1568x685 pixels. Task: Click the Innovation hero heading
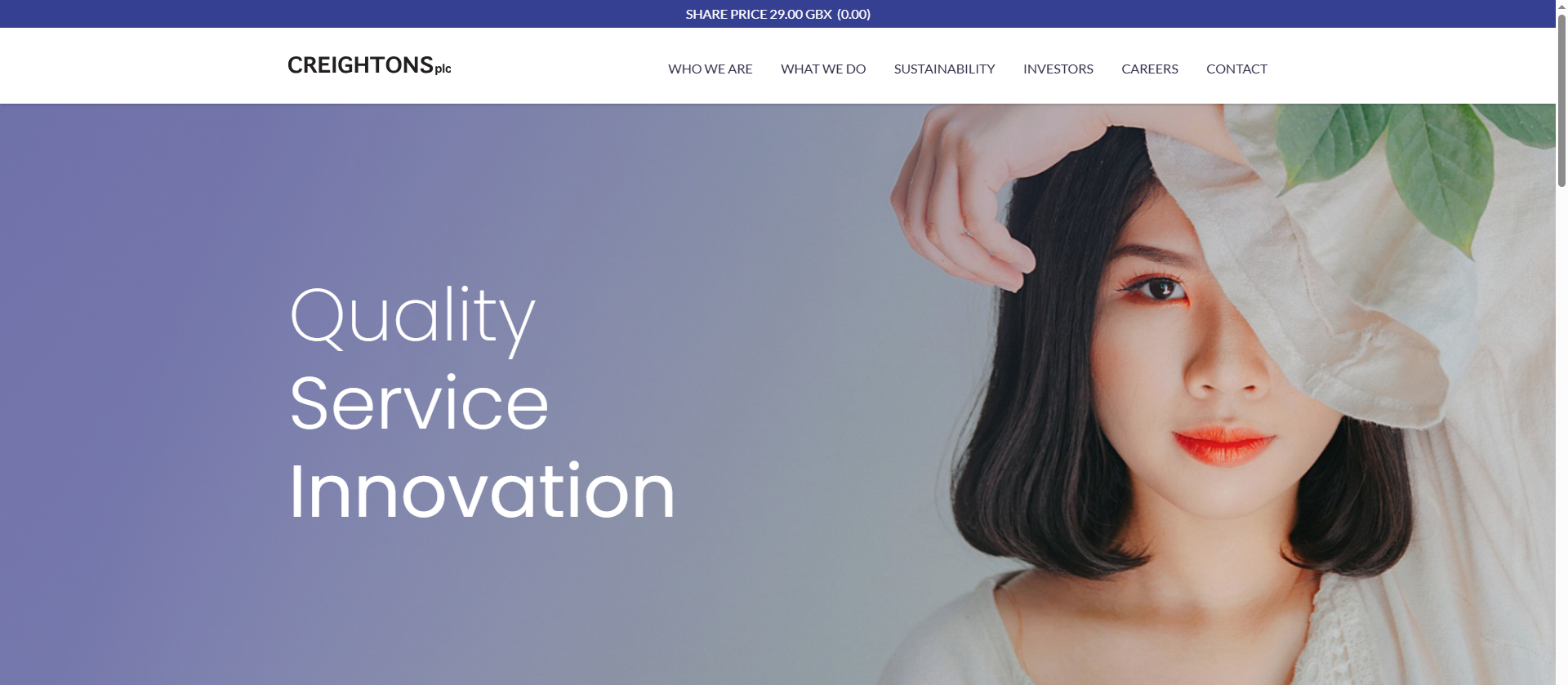pyautogui.click(x=482, y=490)
